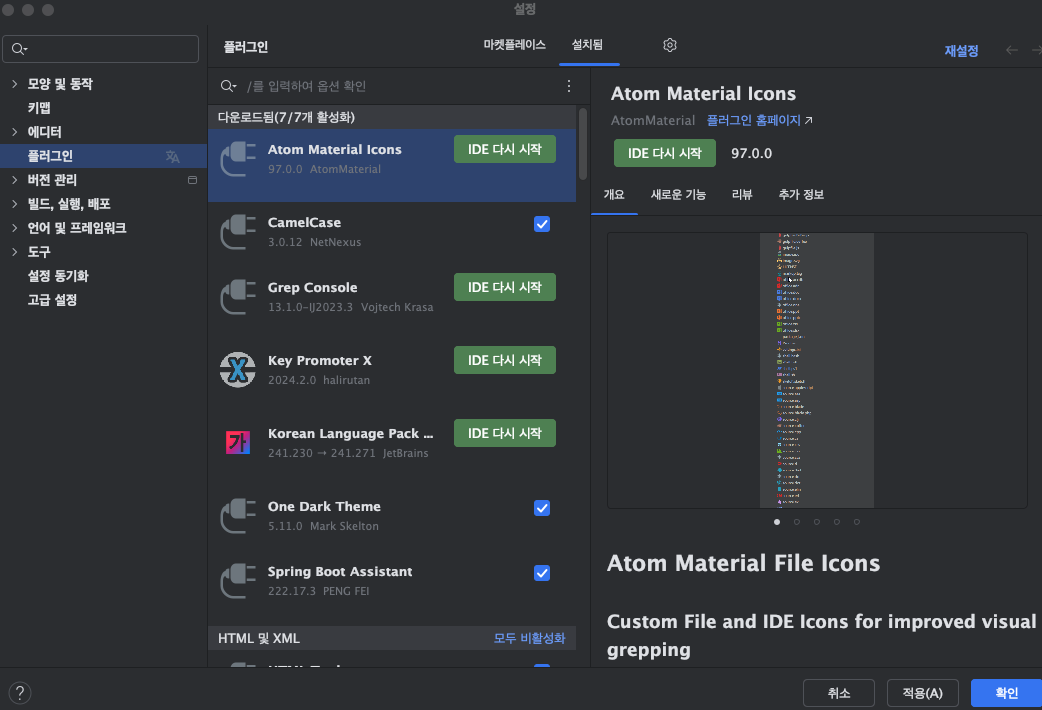Expand the 빌드, 실행, 배포 node
The width and height of the screenshot is (1042, 710).
click(x=15, y=203)
